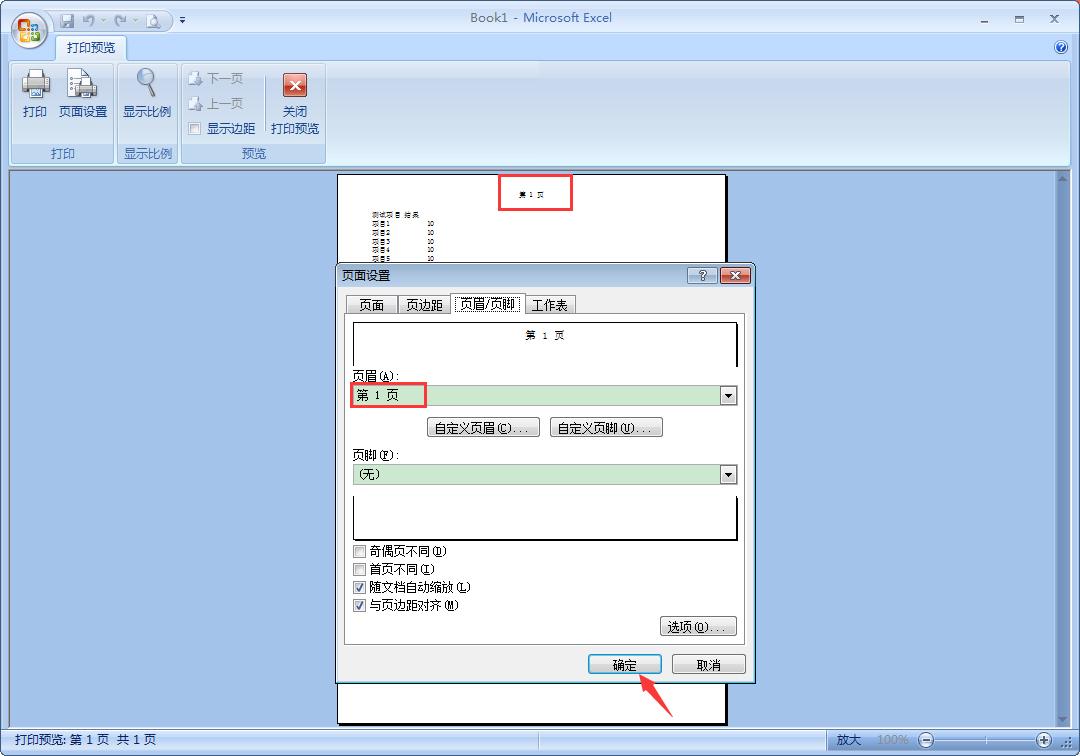The width and height of the screenshot is (1080, 756).
Task: Click the Save icon in quick access toolbar
Action: [x=66, y=21]
